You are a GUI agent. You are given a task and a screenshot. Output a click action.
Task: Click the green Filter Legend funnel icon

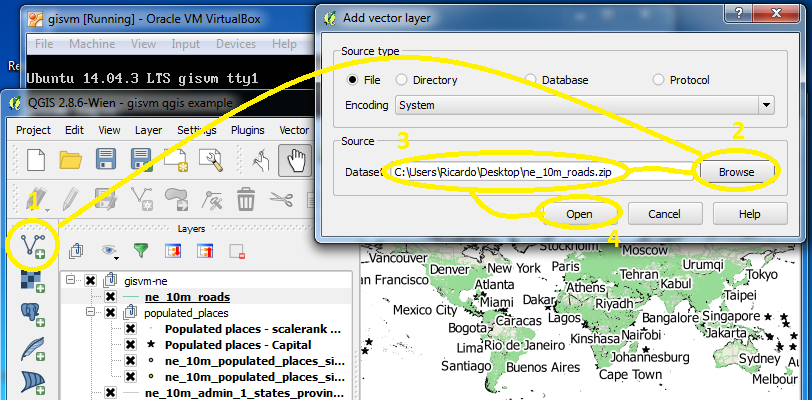pos(140,251)
